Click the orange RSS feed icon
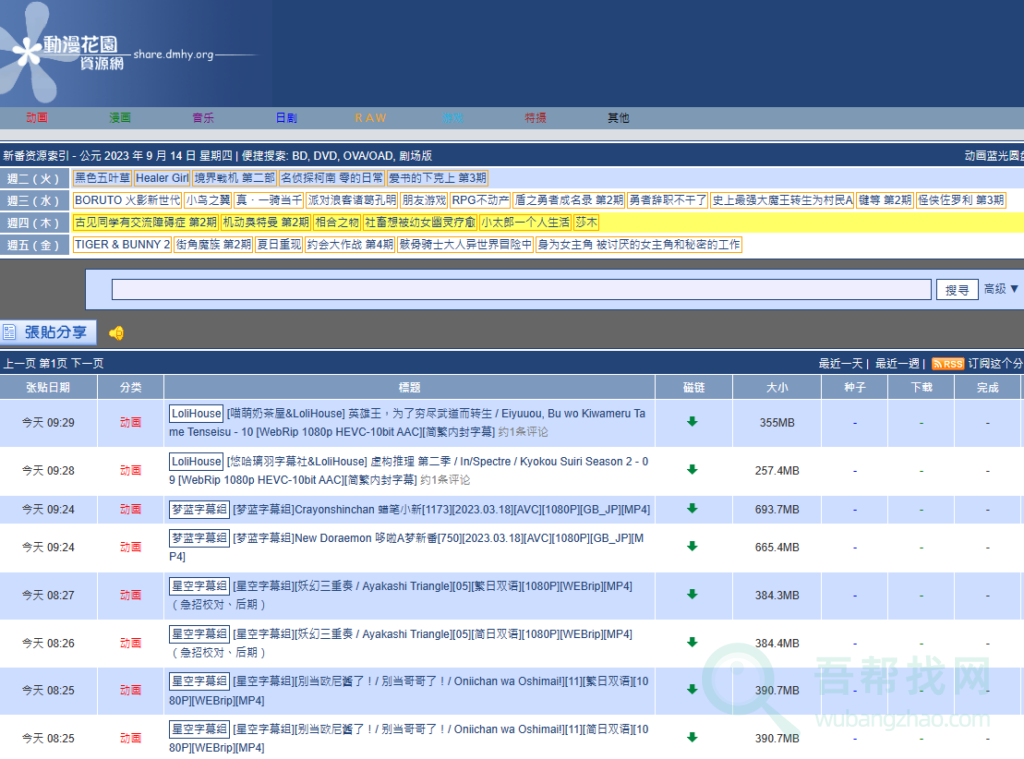 click(x=947, y=363)
